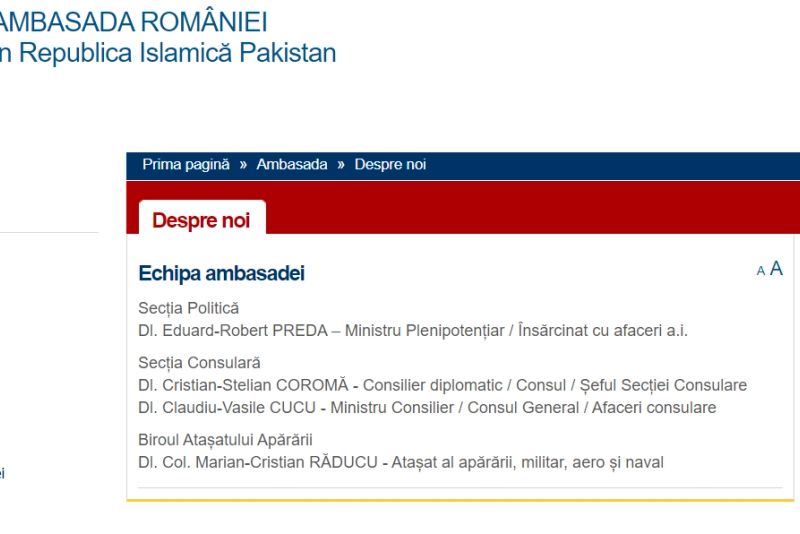Click the » separator after Ambasada

click(341, 165)
